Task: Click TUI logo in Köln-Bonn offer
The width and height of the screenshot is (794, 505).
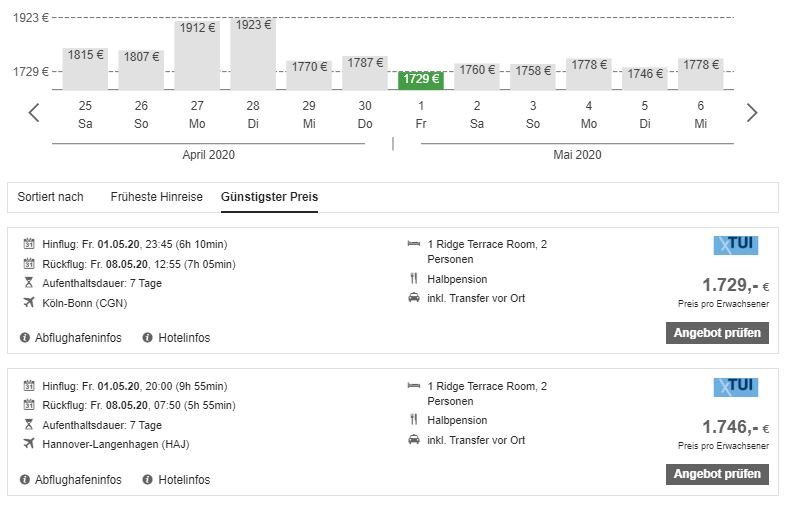Action: pos(735,245)
